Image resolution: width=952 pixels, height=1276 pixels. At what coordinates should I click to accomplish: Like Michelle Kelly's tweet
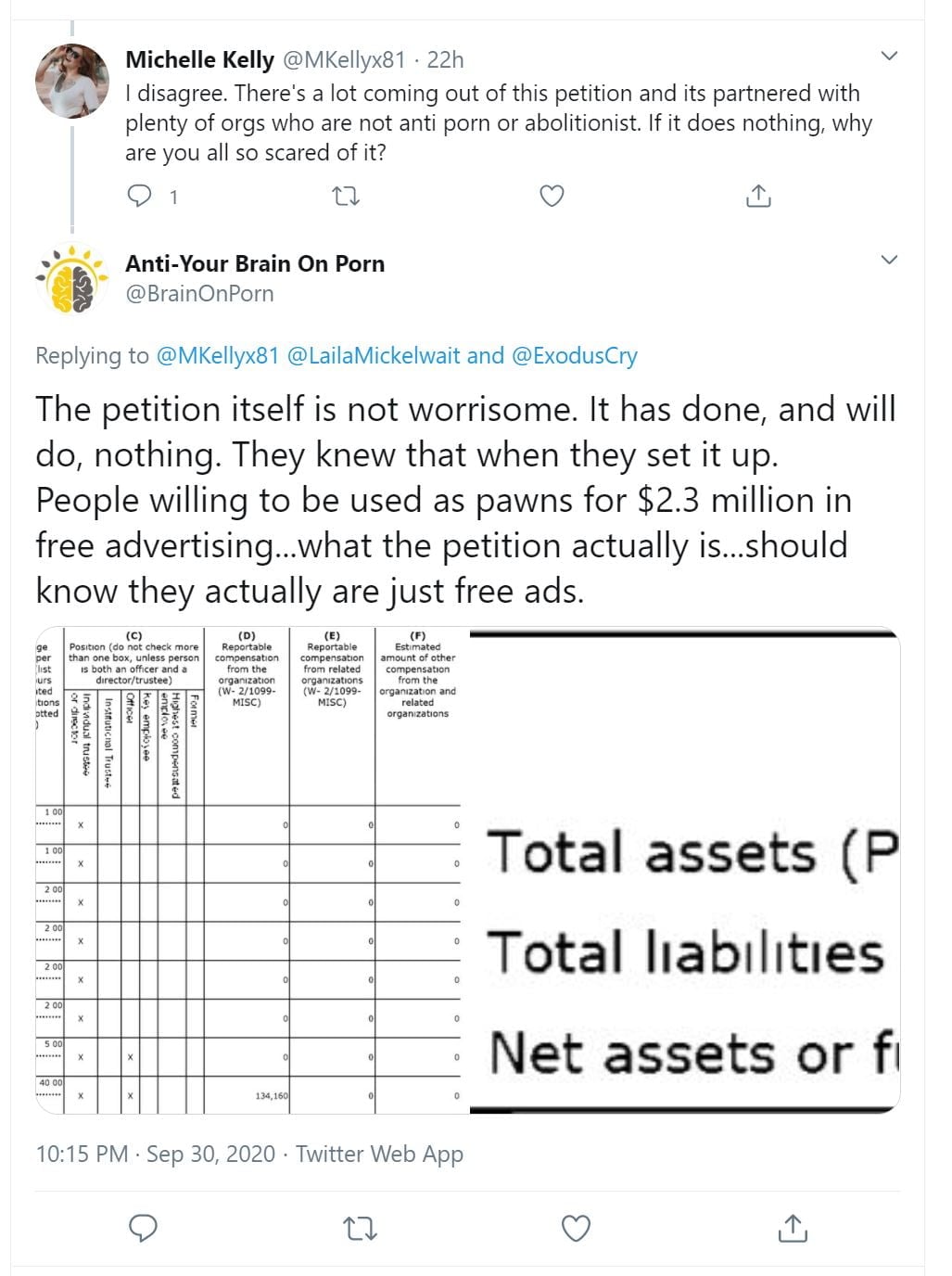point(552,196)
